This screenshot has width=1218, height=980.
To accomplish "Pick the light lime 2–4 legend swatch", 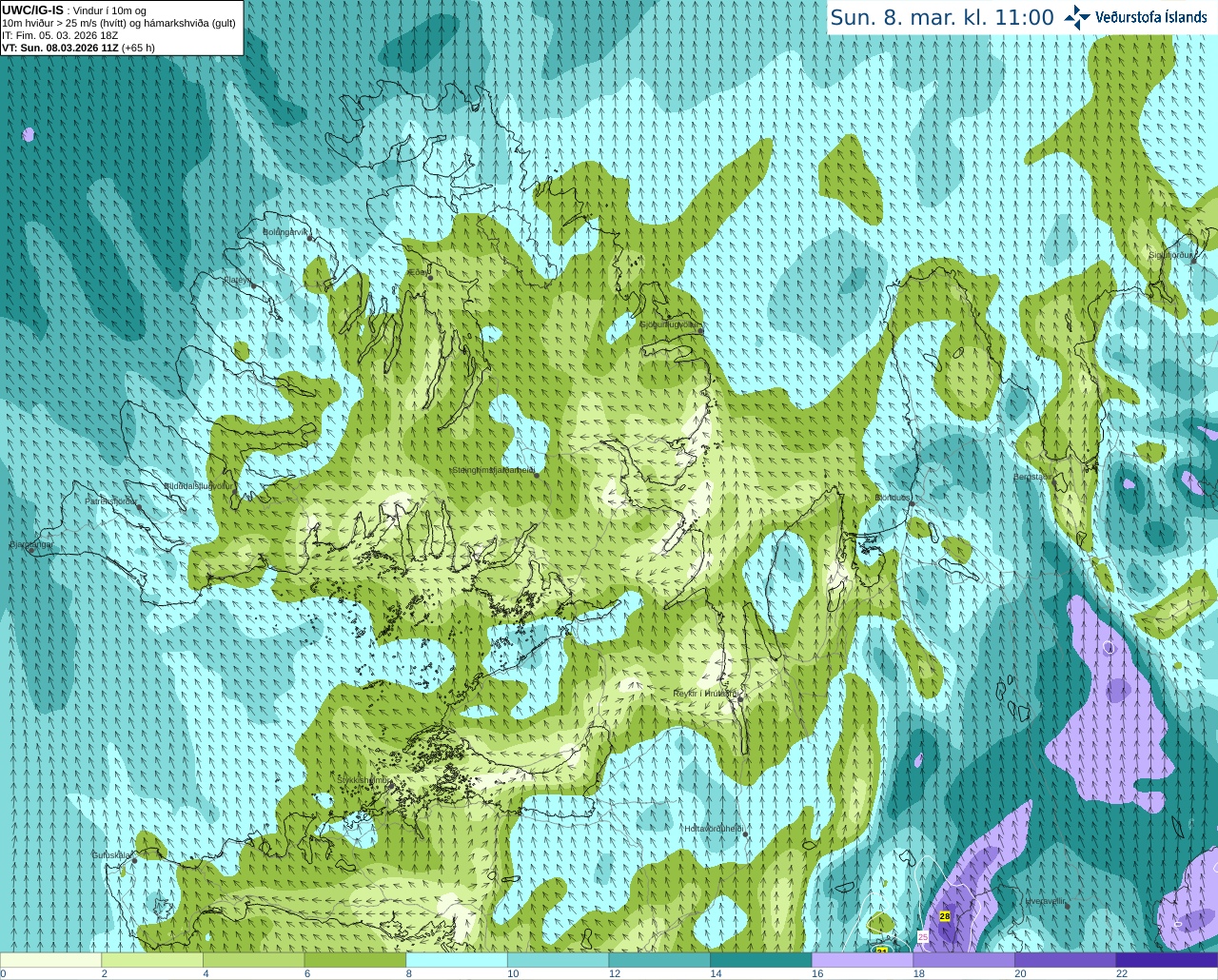I will 152,960.
